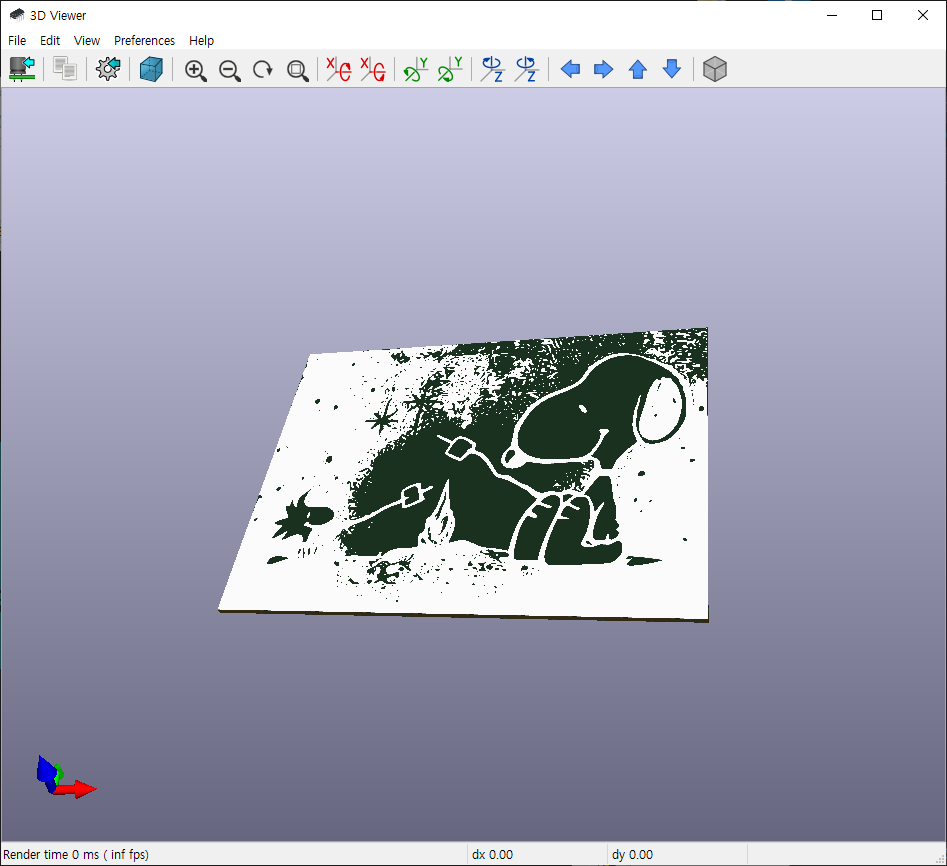Rotate Y counterclockwise icon
The height and width of the screenshot is (866, 947).
click(450, 69)
